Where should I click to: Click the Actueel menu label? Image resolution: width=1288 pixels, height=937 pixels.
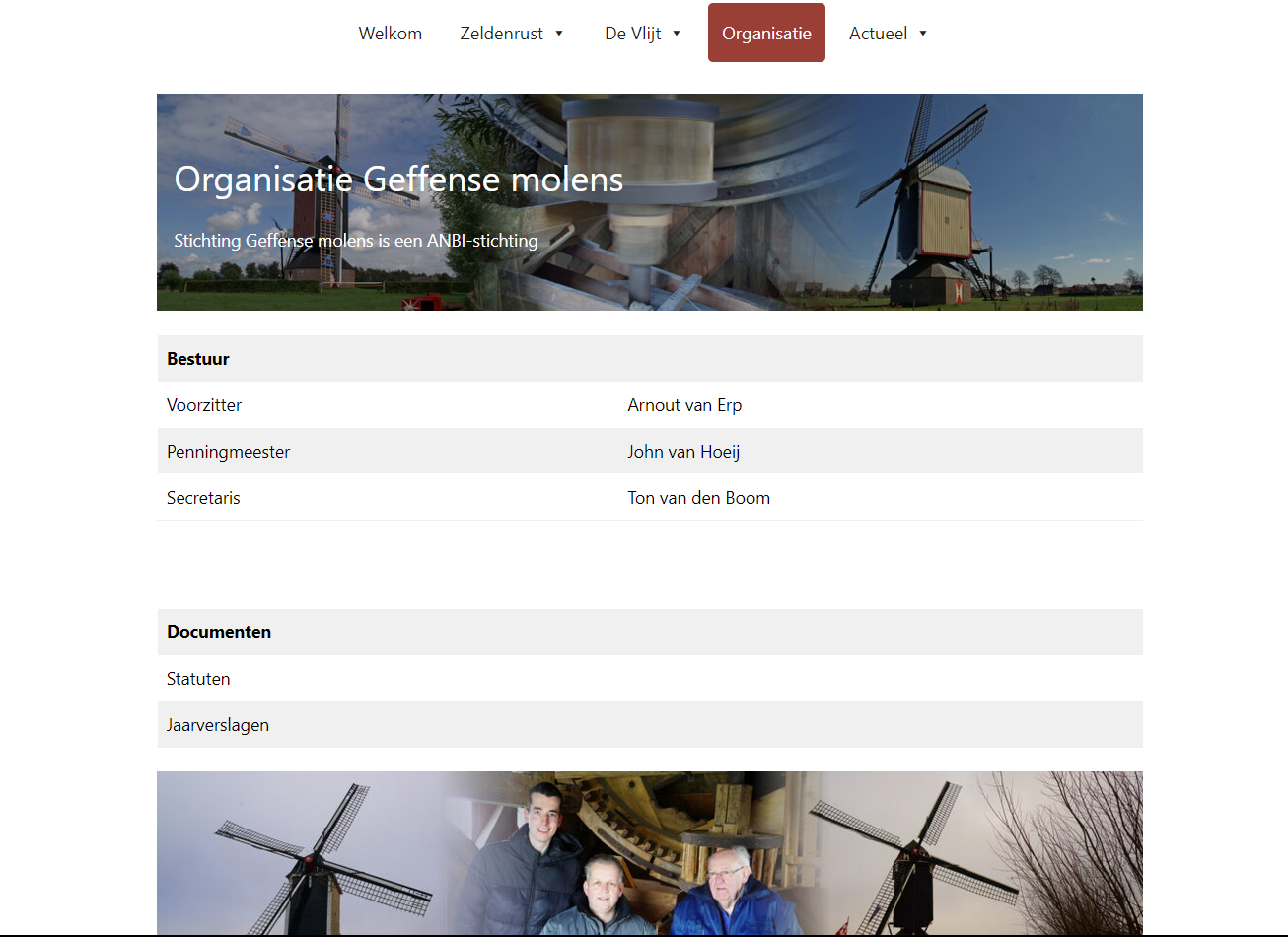(878, 34)
